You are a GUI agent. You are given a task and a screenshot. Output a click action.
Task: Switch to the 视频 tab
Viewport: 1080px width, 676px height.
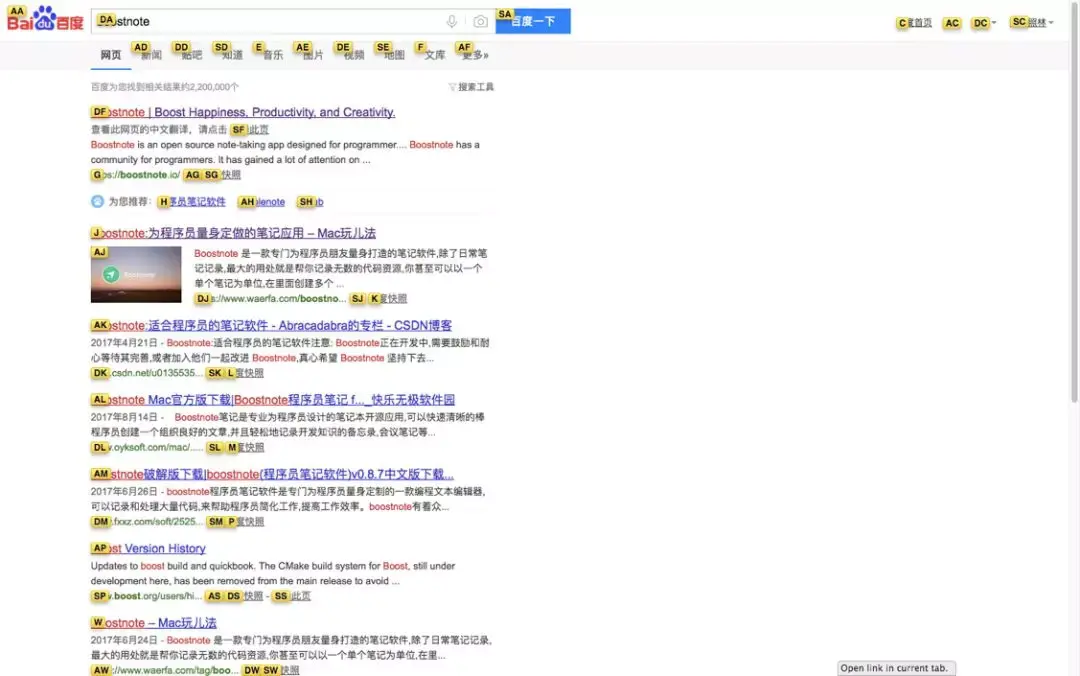353,55
